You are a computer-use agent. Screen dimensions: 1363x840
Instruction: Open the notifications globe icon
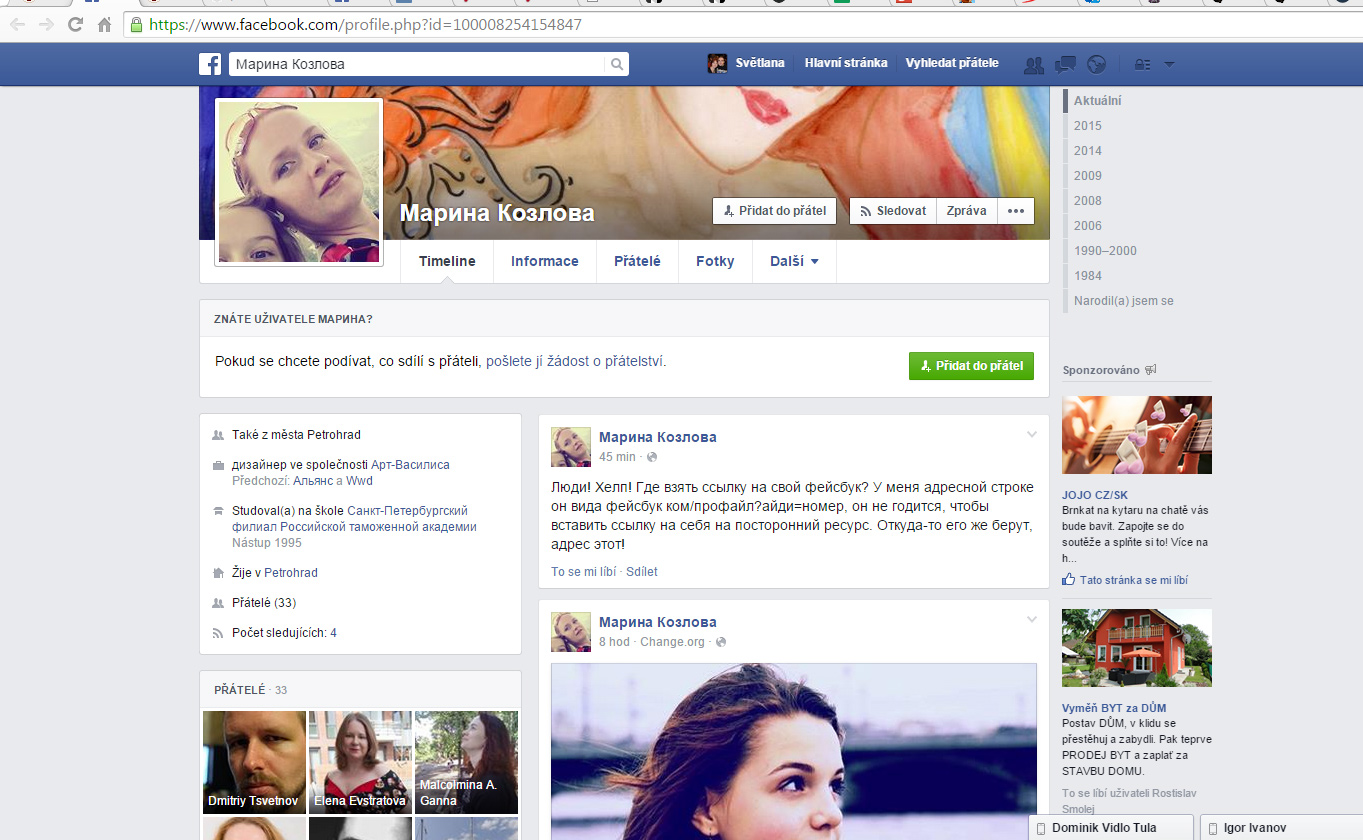coord(1097,65)
